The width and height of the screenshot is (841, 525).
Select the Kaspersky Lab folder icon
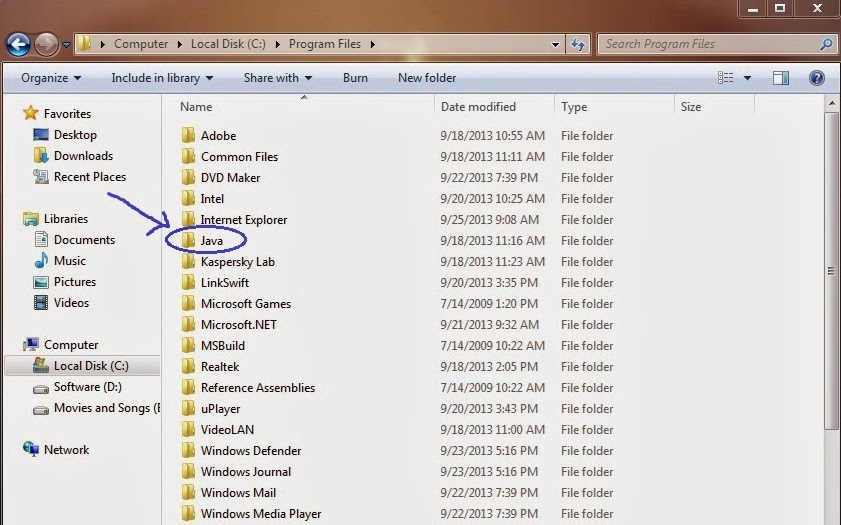pyautogui.click(x=188, y=261)
